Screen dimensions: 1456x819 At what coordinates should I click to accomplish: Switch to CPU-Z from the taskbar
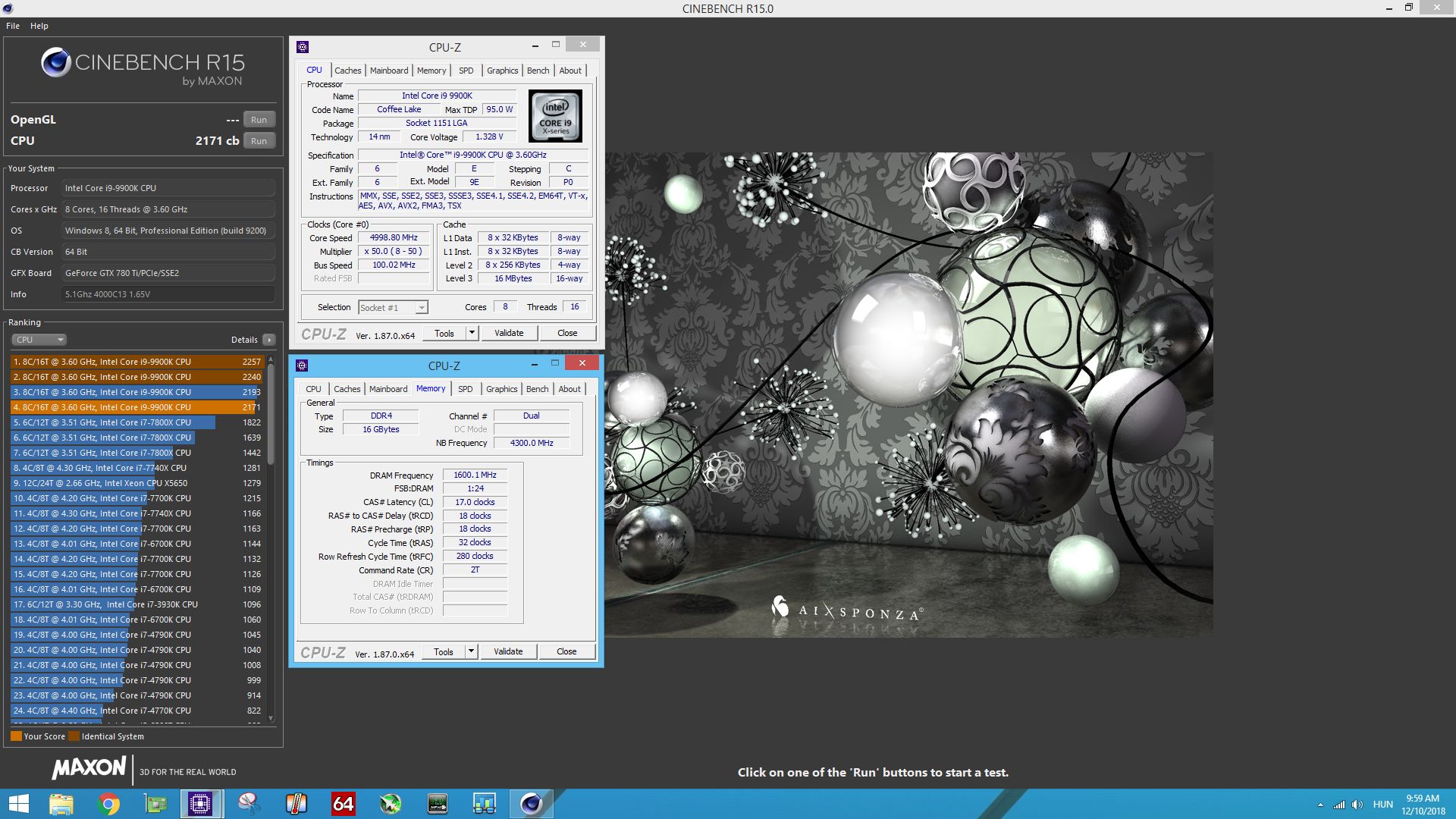200,804
